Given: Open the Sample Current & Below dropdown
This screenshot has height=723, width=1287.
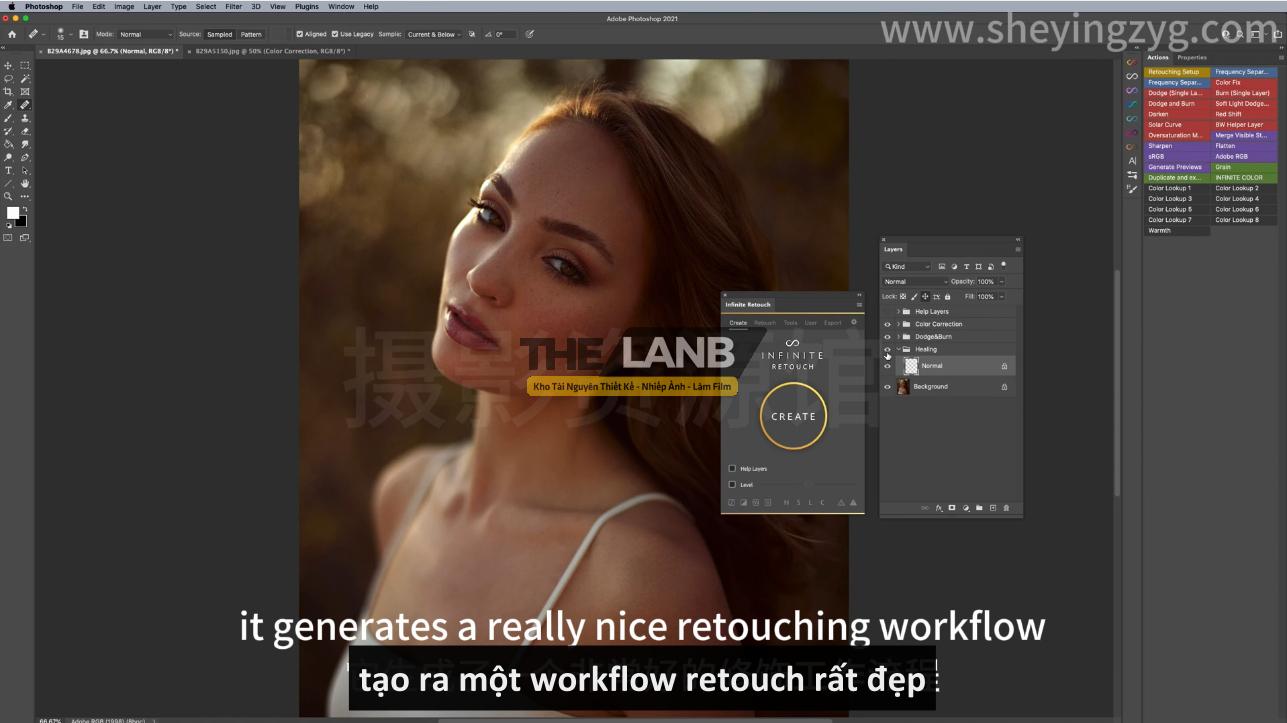Looking at the screenshot, I should 434,34.
